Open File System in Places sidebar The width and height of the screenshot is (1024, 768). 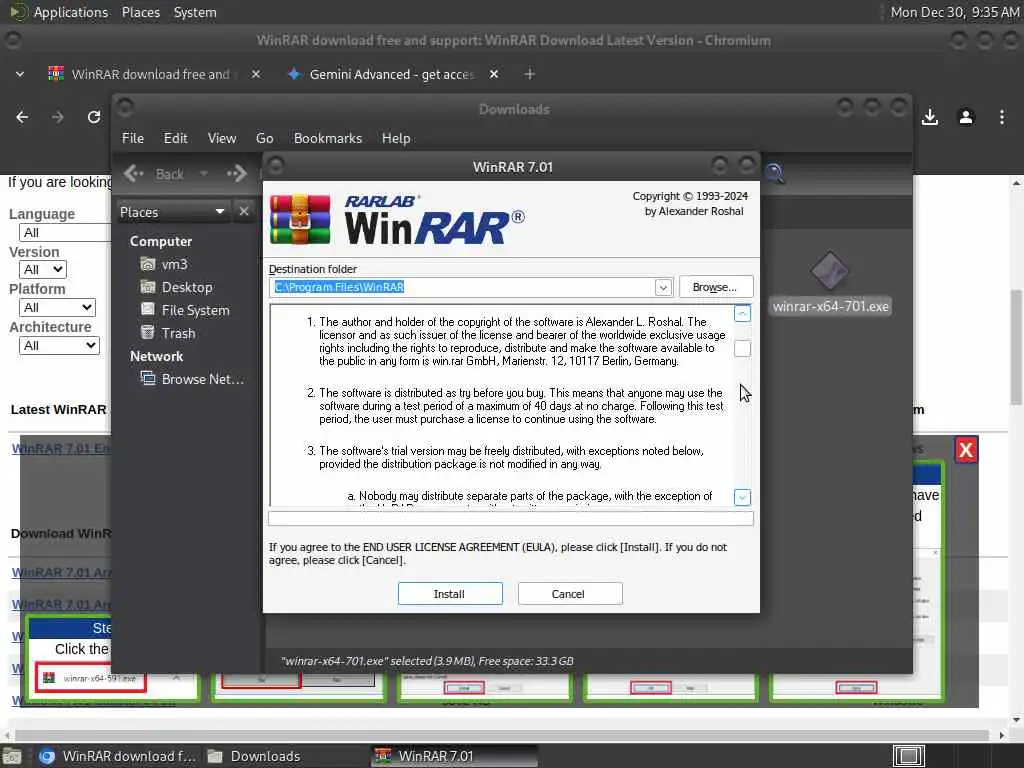click(x=195, y=310)
